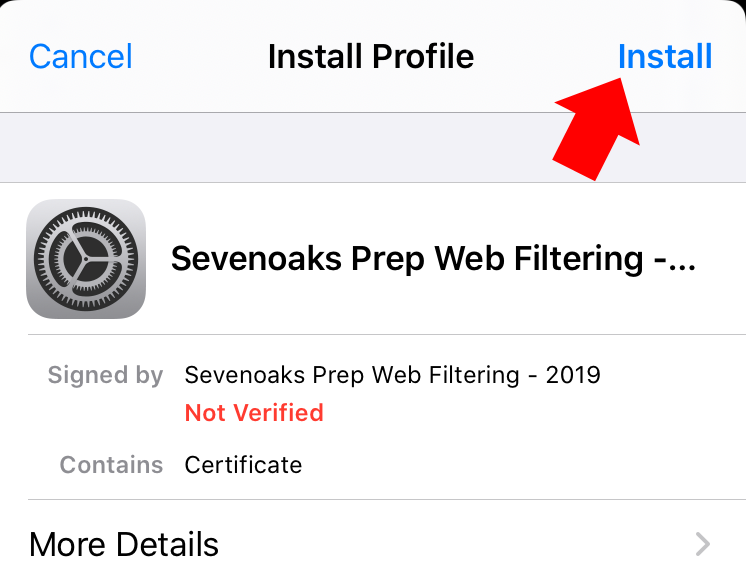The image size is (746, 587).
Task: Click the red Not Verified warning
Action: (254, 412)
